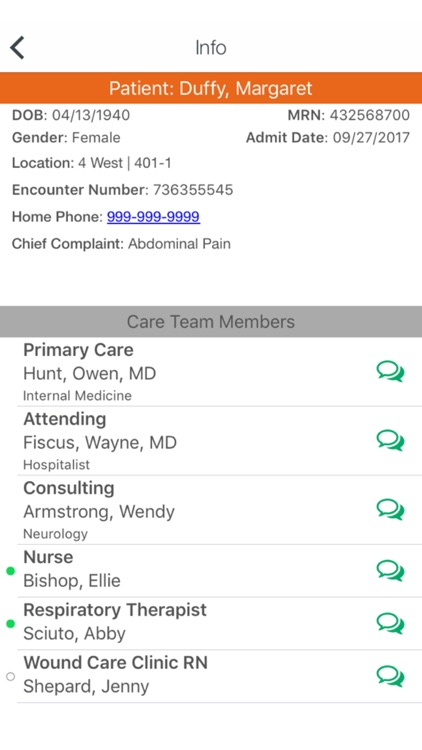
Task: Message respiratory therapist Sciuto, Abby
Action: coord(390,623)
